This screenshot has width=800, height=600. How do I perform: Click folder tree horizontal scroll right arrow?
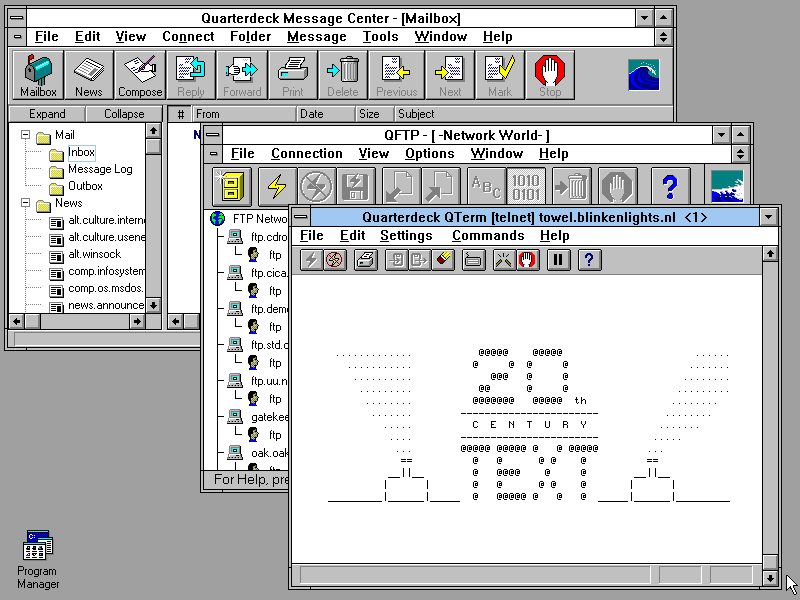(x=137, y=321)
